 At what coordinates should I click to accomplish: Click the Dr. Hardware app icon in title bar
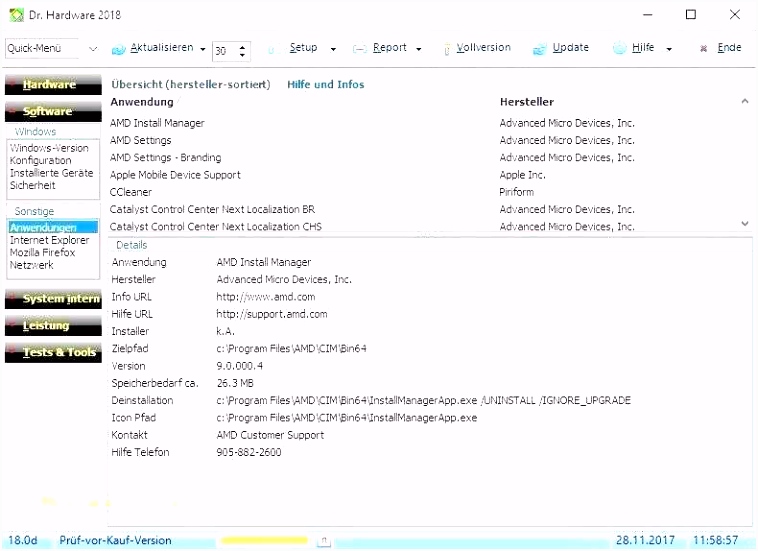[x=16, y=15]
